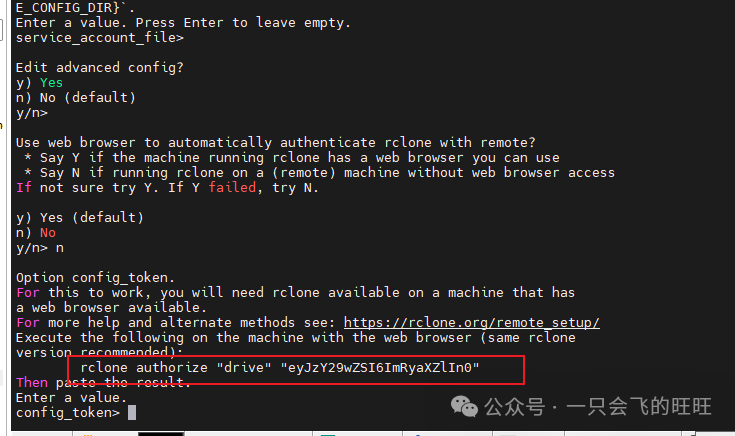Click the Yes (default) option line
Viewport: 735px width, 436px height.
point(80,218)
